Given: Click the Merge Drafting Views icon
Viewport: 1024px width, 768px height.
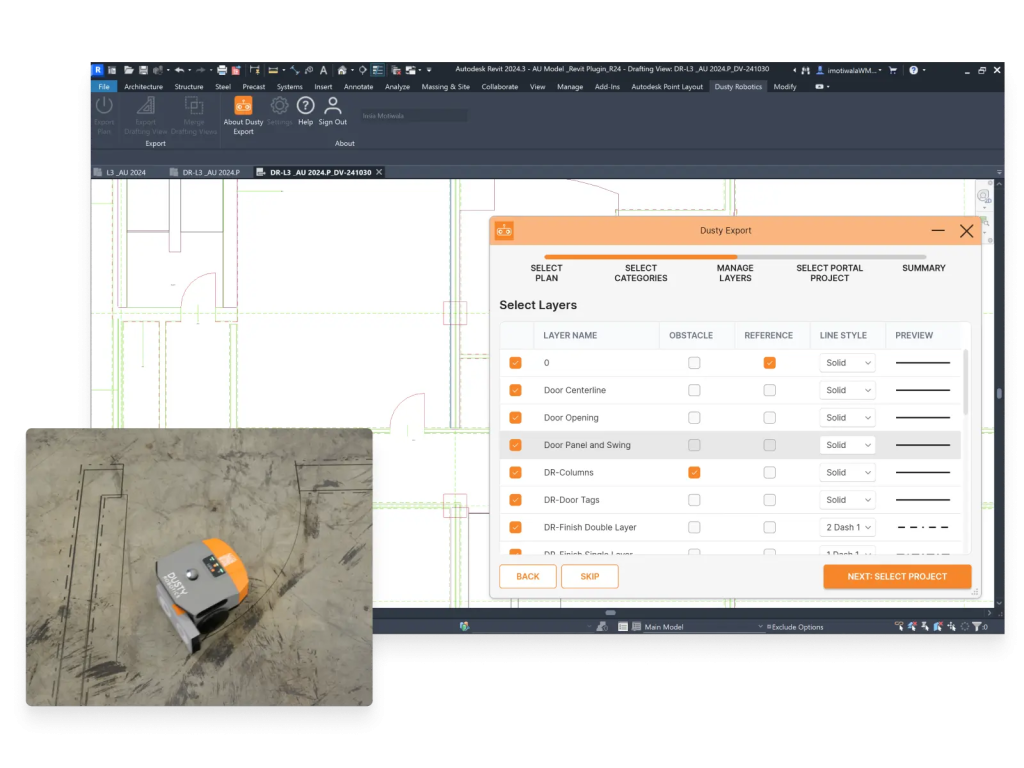Looking at the screenshot, I should tap(194, 106).
